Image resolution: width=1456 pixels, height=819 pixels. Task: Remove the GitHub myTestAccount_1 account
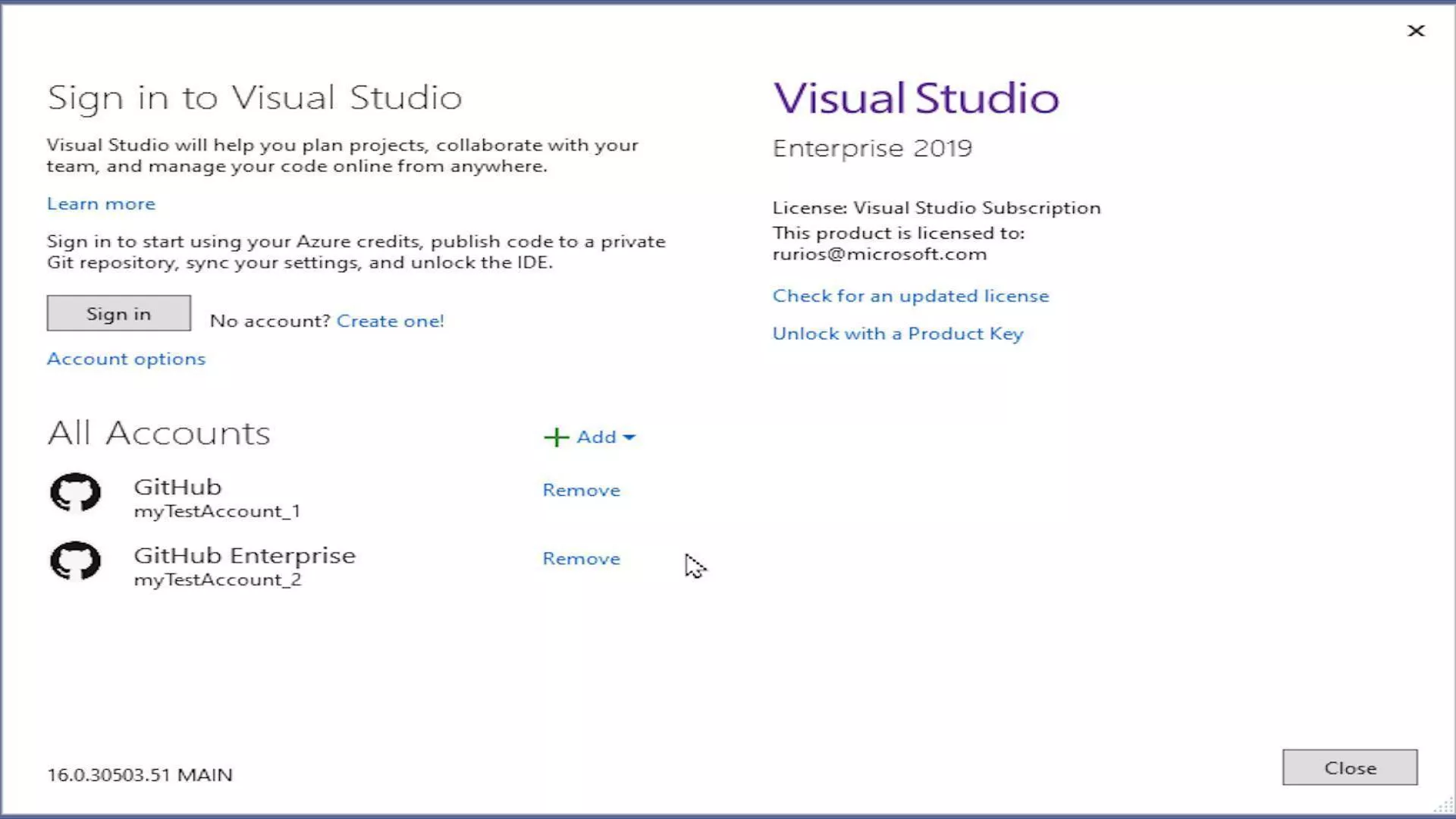click(x=581, y=491)
